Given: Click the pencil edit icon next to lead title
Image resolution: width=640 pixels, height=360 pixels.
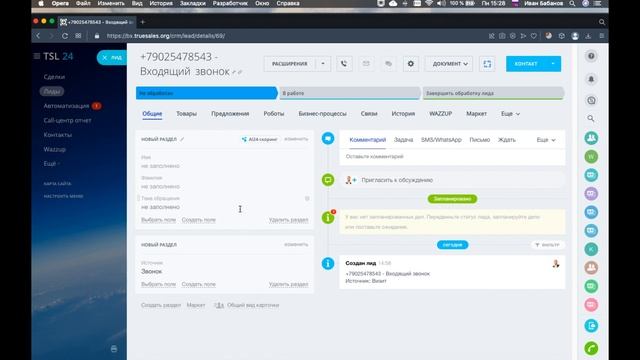Looking at the screenshot, I should 234,73.
